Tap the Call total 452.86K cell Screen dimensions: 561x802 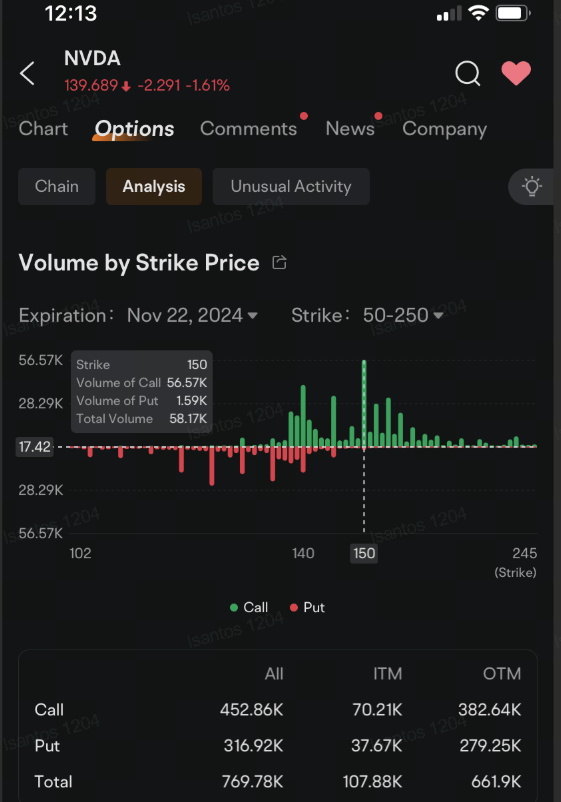[x=252, y=709]
